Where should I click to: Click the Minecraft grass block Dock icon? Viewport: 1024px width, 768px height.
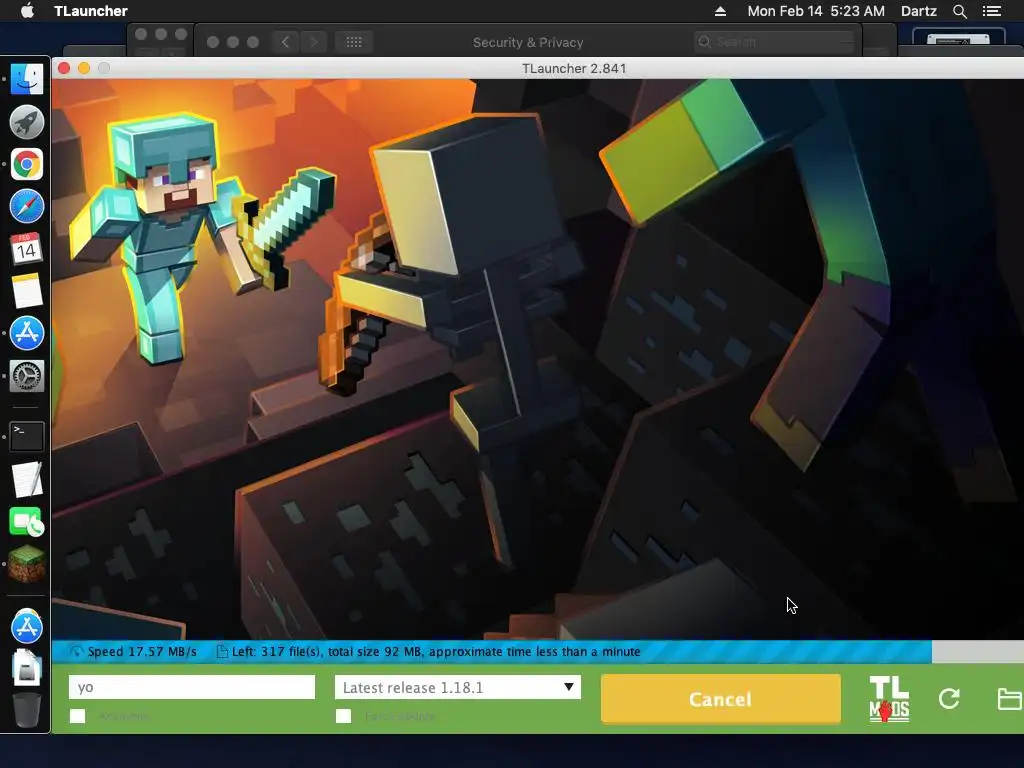(27, 564)
